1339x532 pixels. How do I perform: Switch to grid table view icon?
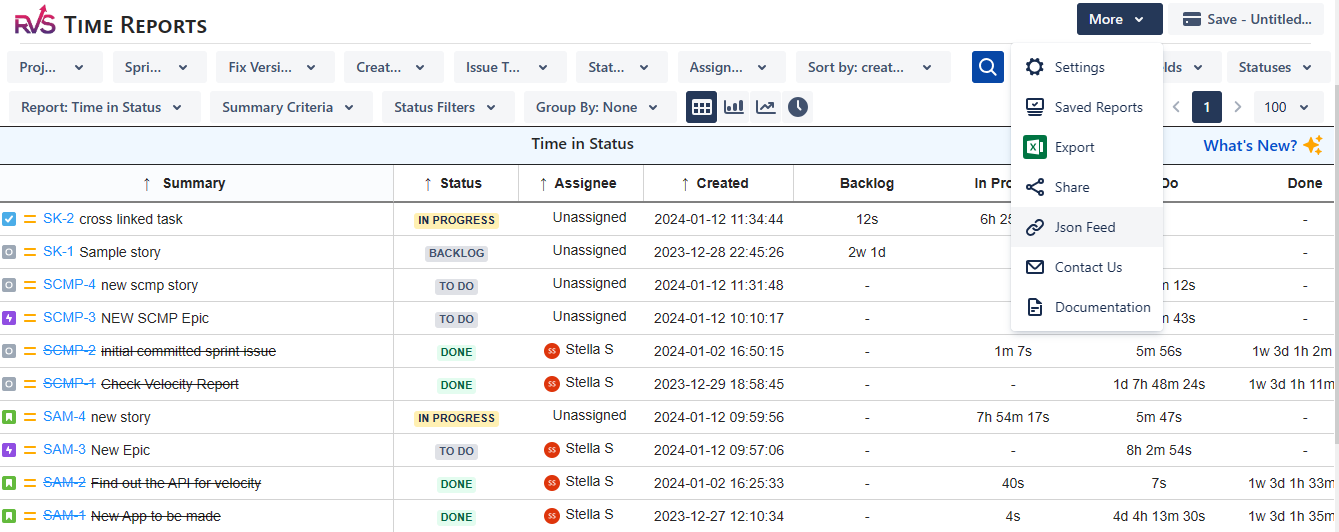point(701,107)
